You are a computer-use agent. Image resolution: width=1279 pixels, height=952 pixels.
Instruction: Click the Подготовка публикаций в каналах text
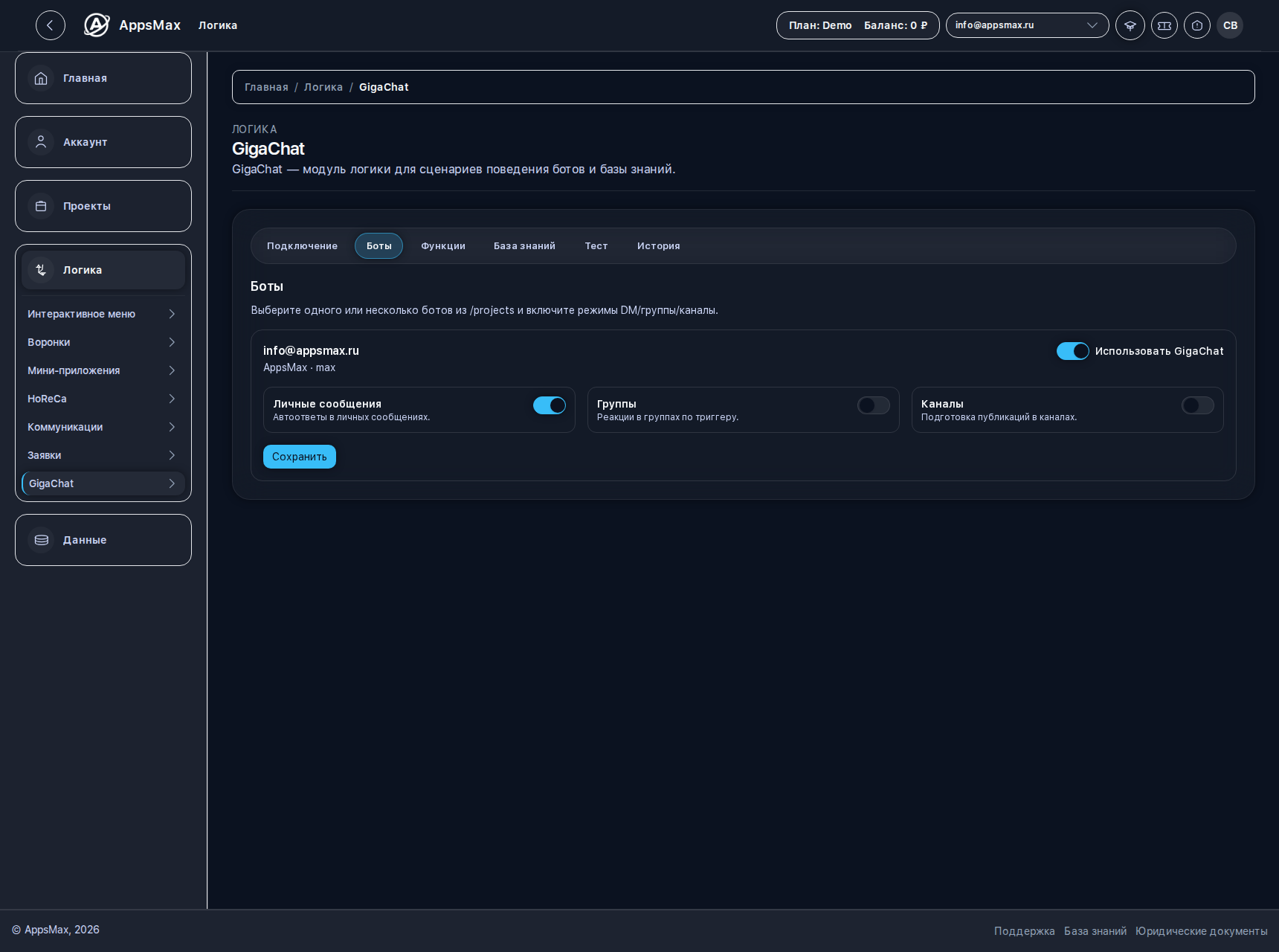(999, 417)
